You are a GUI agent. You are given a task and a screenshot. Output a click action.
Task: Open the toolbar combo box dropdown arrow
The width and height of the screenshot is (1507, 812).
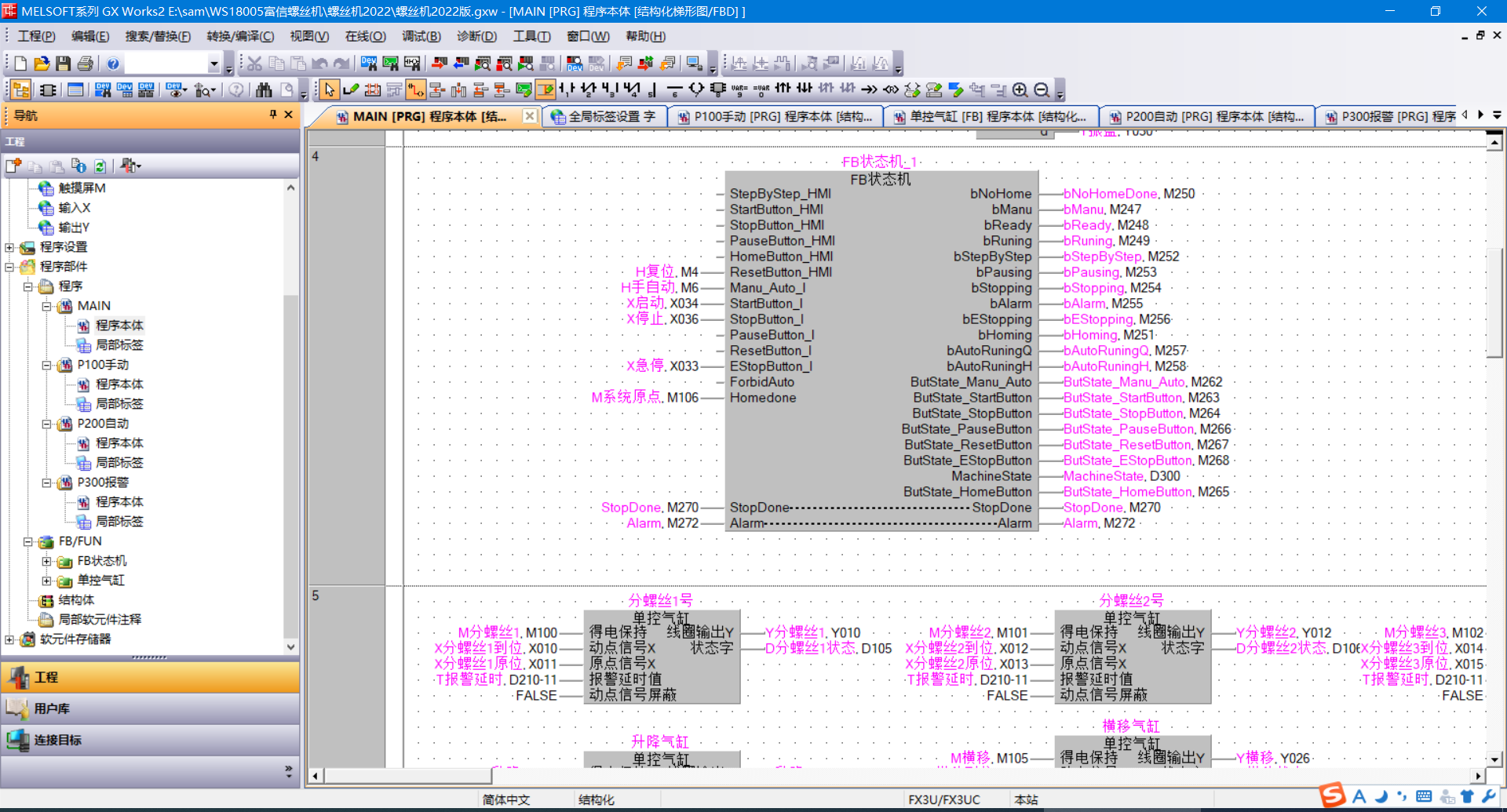(213, 64)
